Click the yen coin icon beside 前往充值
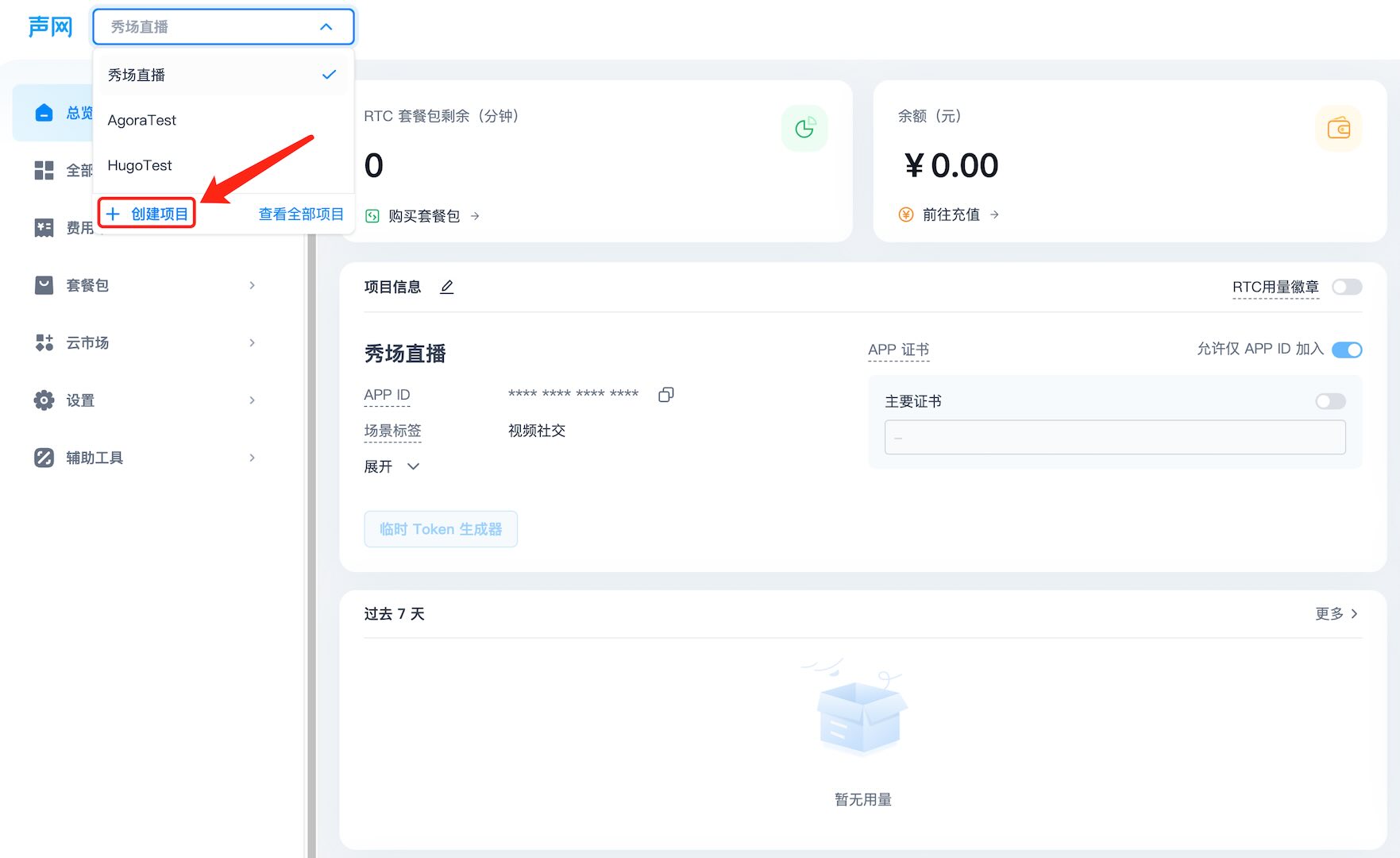1400x858 pixels. 906,214
